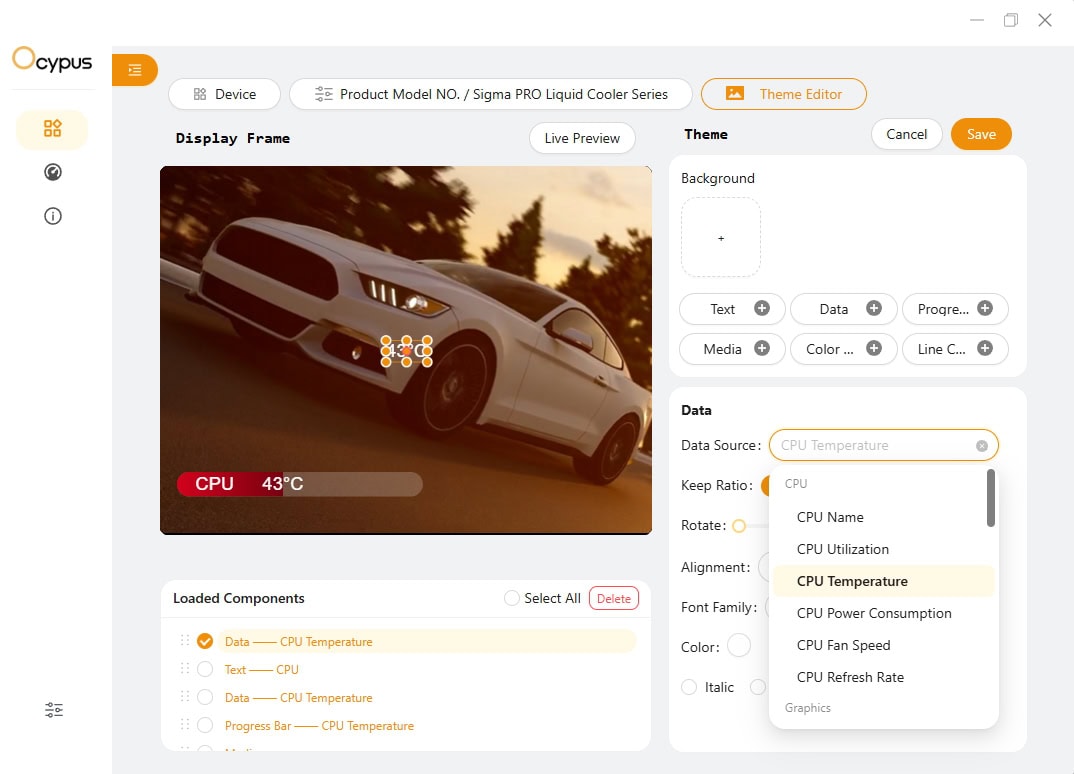Click the orange sidebar collapse menu icon
This screenshot has width=1074, height=774.
click(x=135, y=70)
